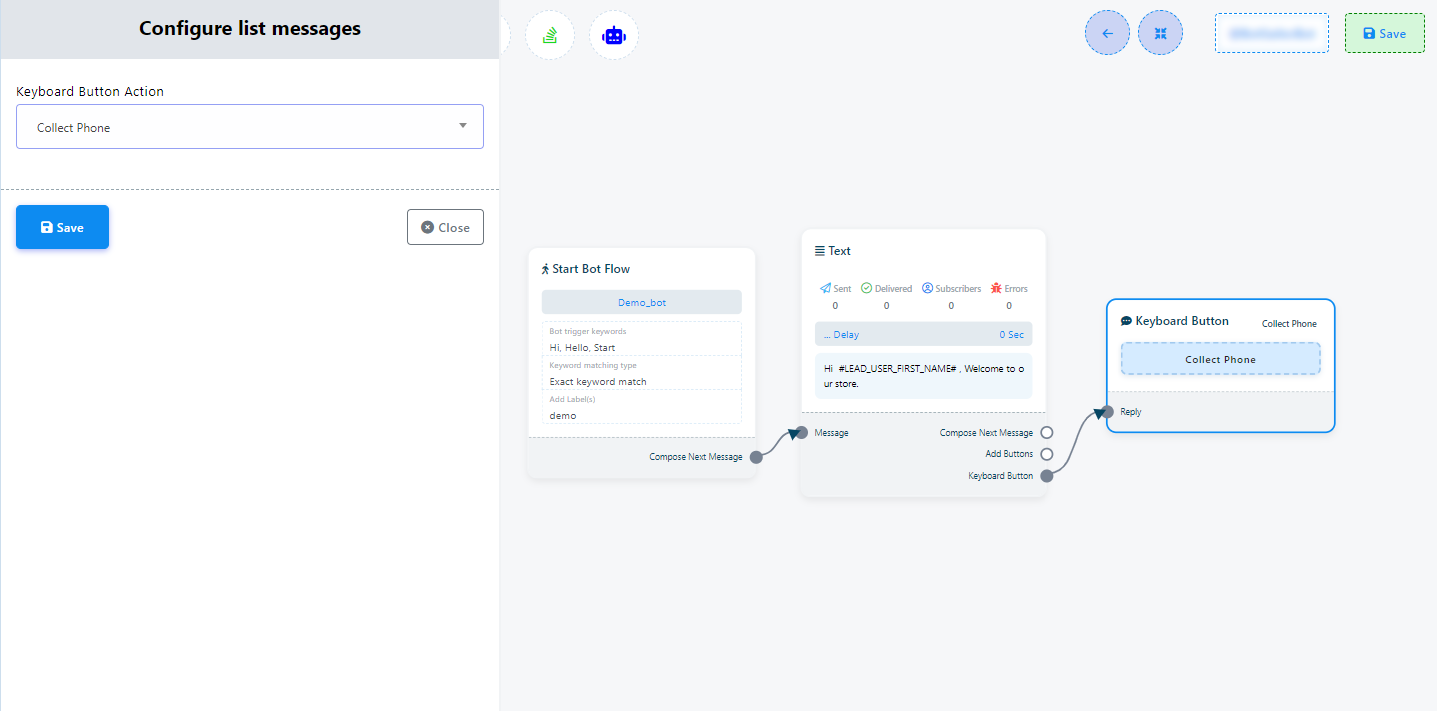Screen dimensions: 1437x711
Task: Click the Delivered checkmark icon
Action: (x=866, y=288)
